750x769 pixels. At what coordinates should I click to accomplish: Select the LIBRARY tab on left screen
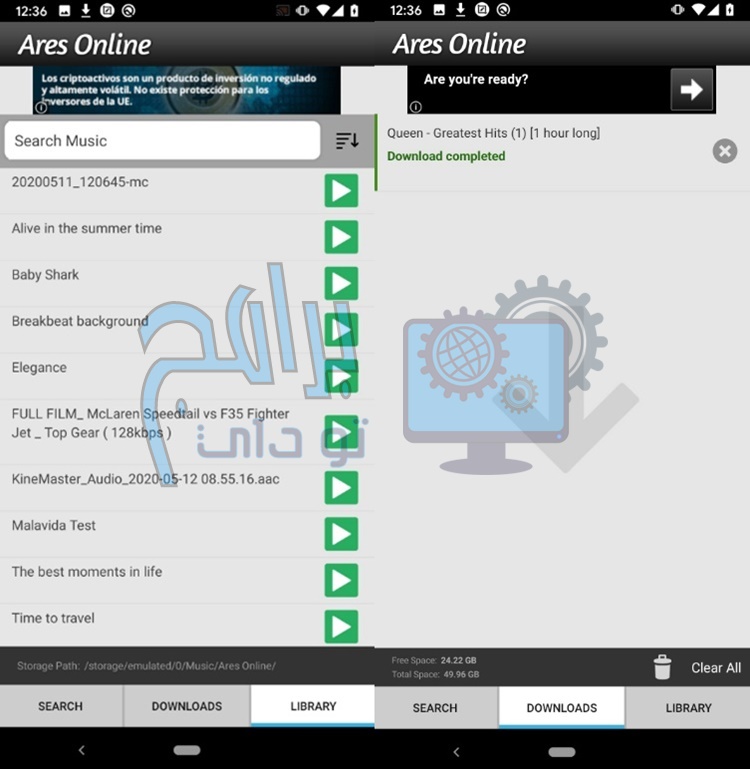click(x=313, y=706)
